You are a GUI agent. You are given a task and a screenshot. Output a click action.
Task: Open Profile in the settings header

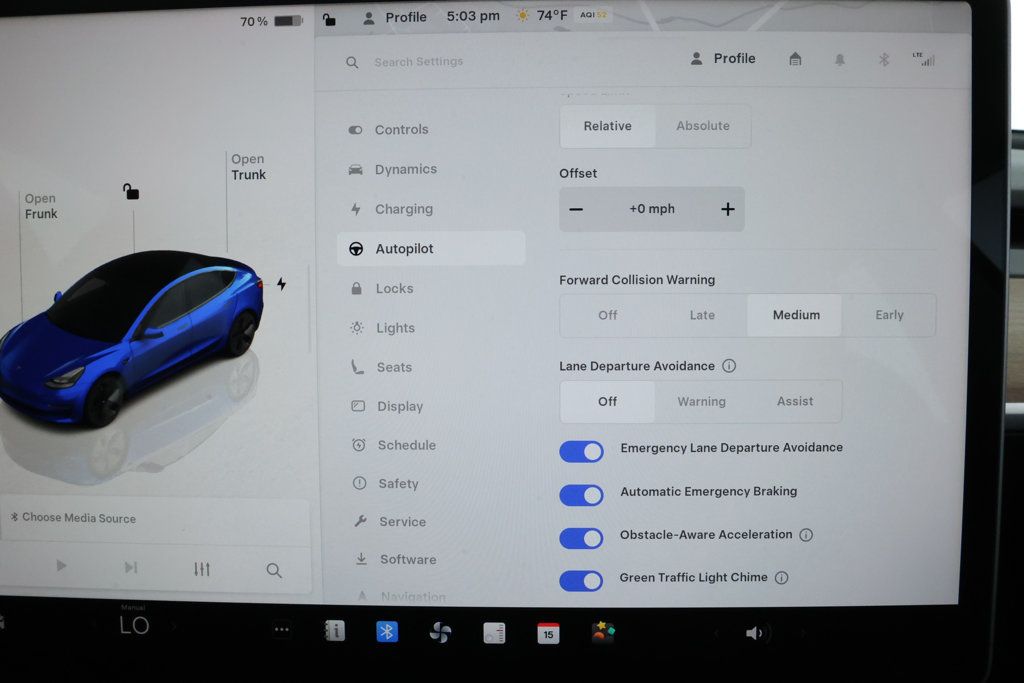click(723, 59)
